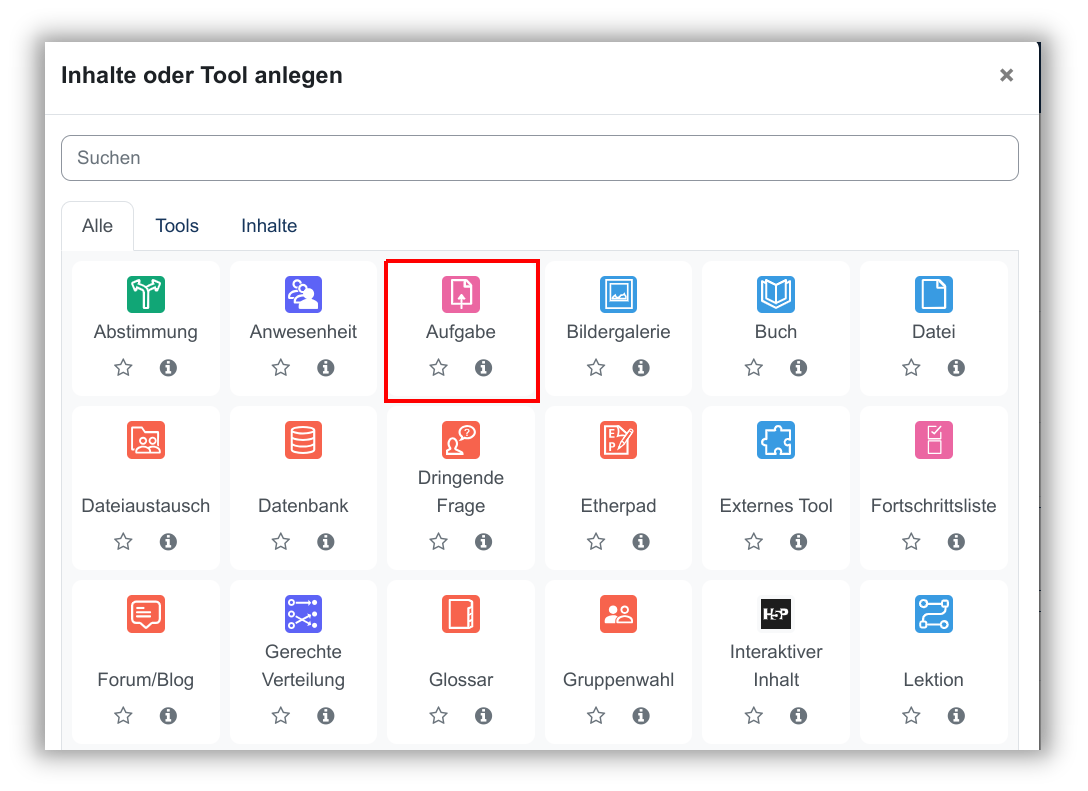Mark Forum/Blog as favorite with star
This screenshot has width=1088, height=791.
(x=123, y=716)
